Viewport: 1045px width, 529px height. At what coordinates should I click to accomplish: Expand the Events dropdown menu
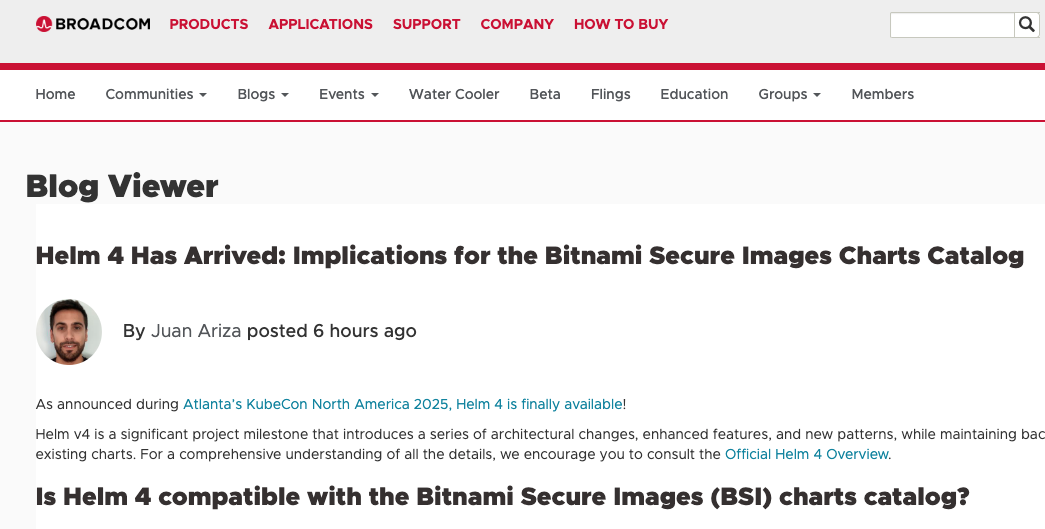click(x=349, y=94)
